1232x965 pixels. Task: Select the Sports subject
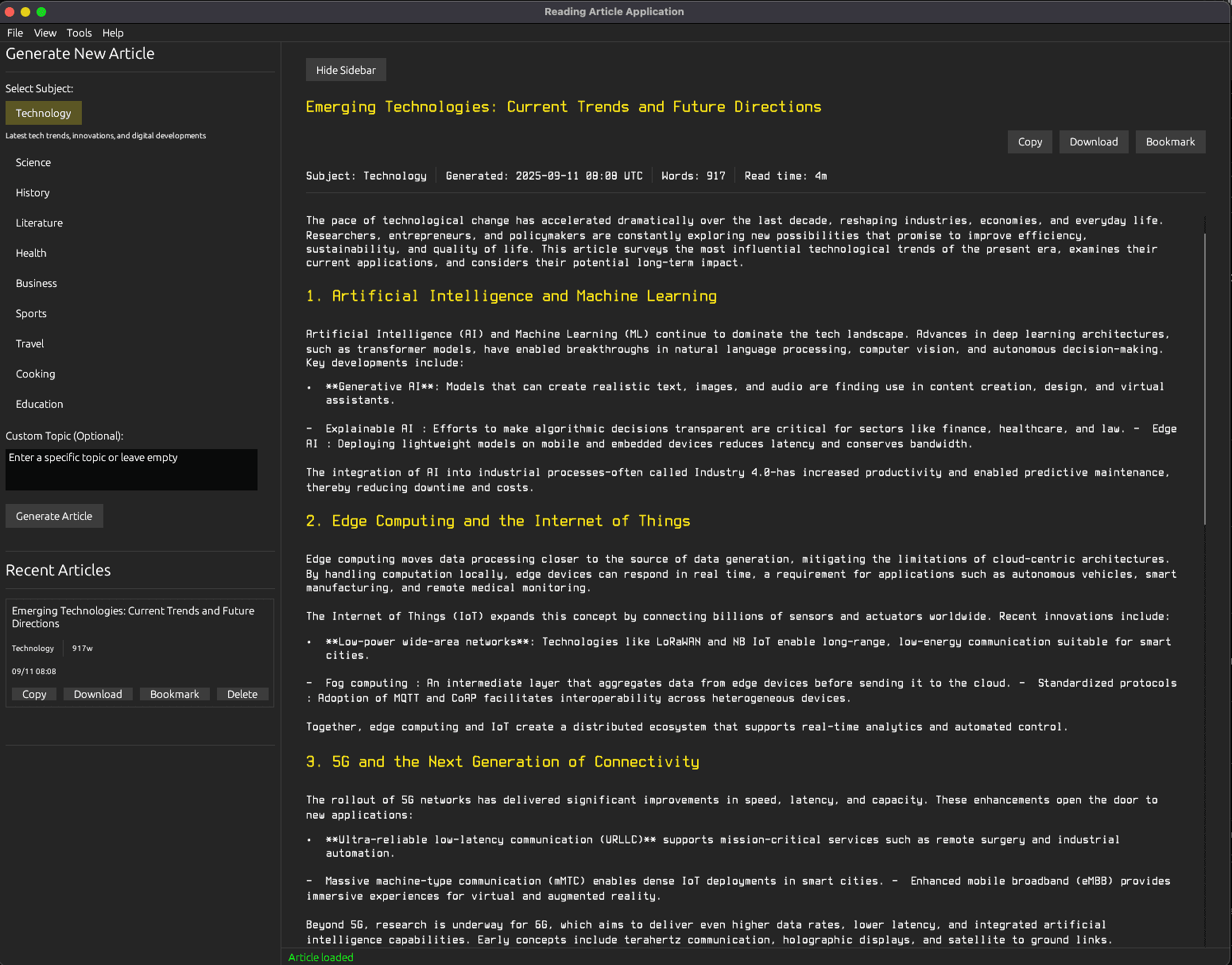(x=31, y=313)
